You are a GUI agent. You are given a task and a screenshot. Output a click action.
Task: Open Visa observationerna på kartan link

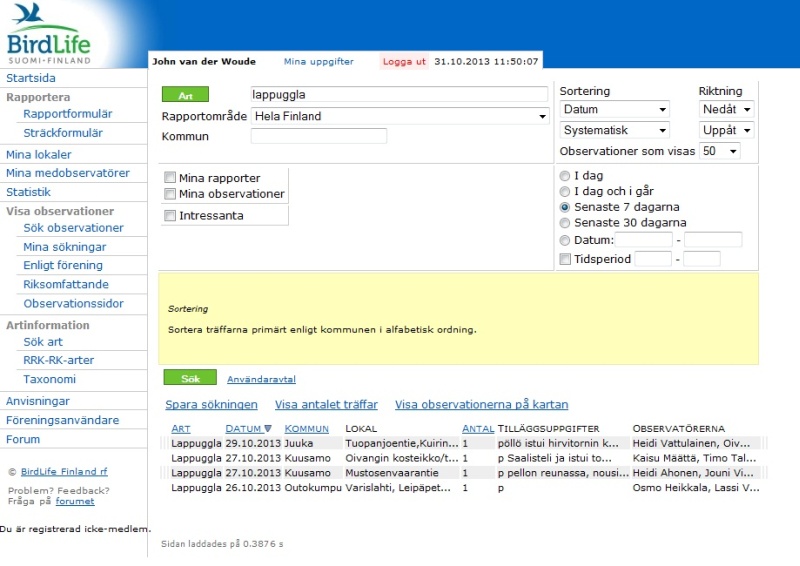[x=481, y=405]
